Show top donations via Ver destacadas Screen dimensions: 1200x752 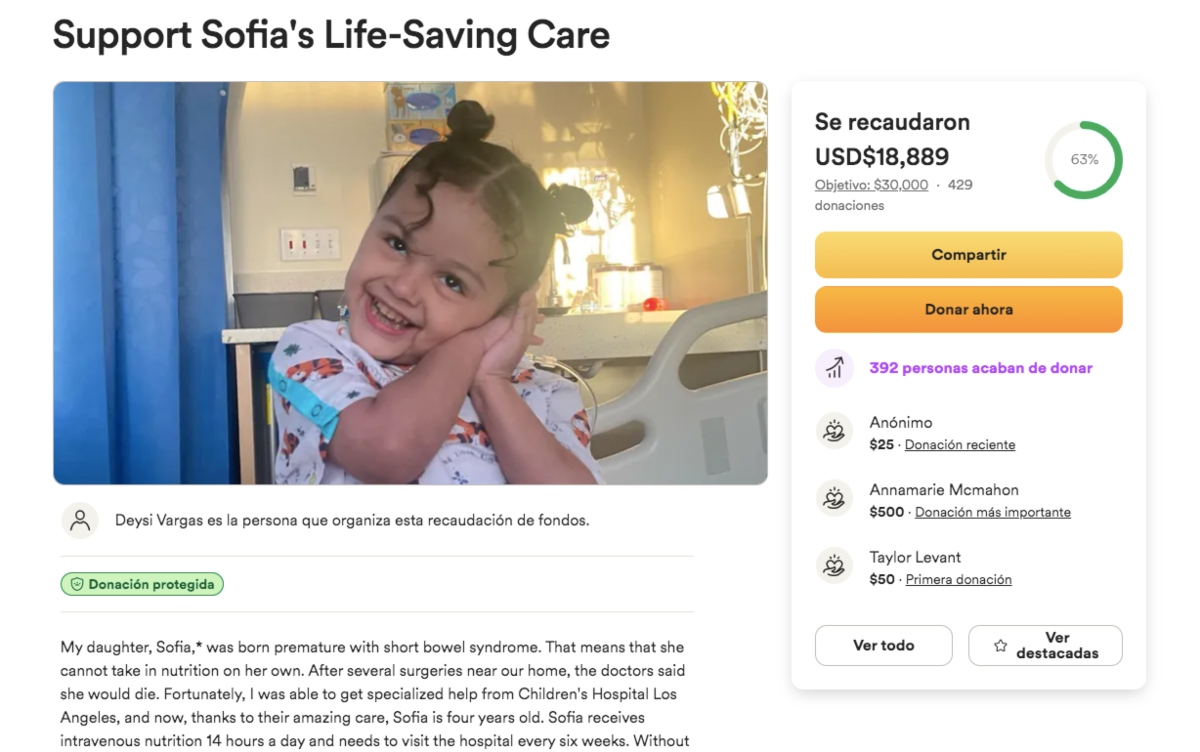pos(1045,646)
